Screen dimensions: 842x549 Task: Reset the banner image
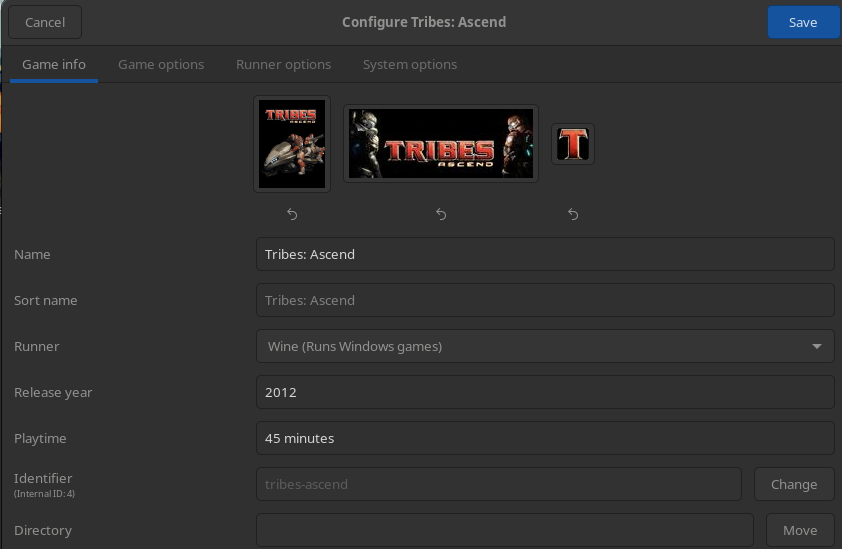pos(441,214)
